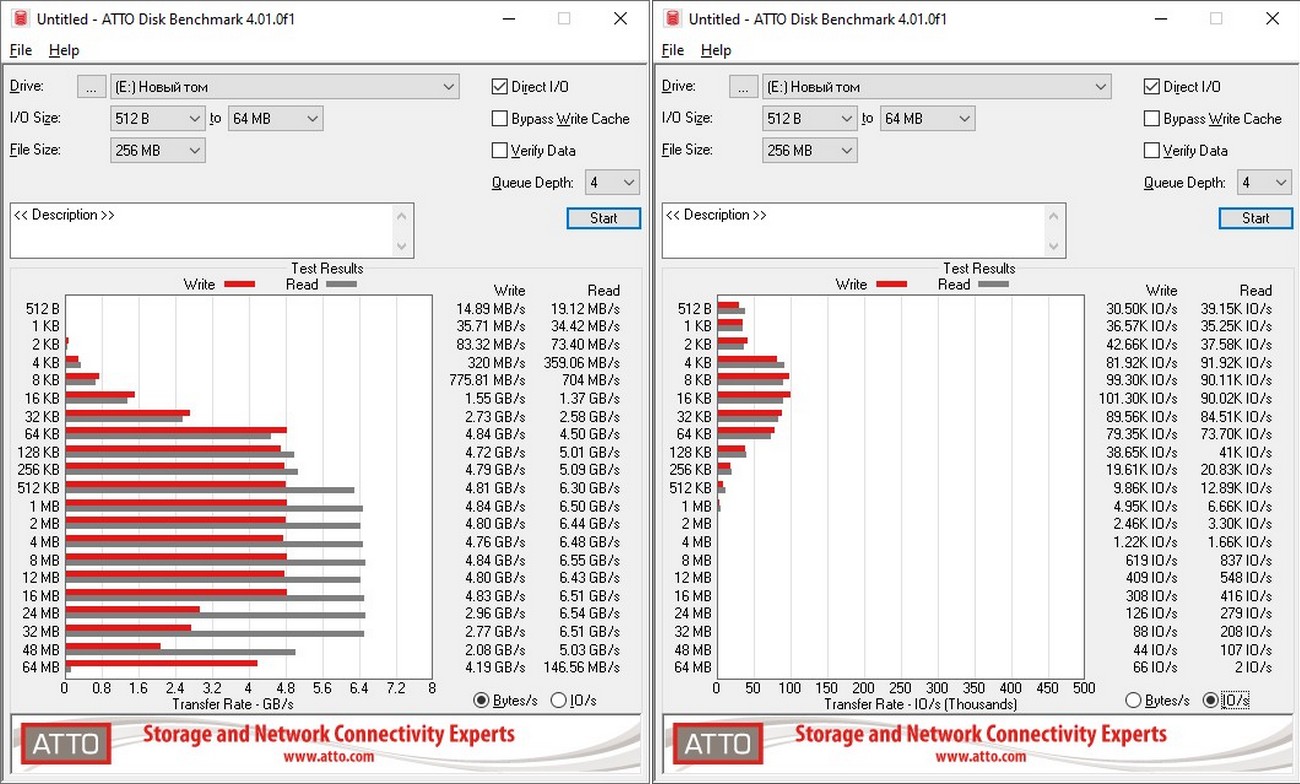Click the Description text box in the GB/s chart window
The height and width of the screenshot is (784, 1300).
point(202,230)
